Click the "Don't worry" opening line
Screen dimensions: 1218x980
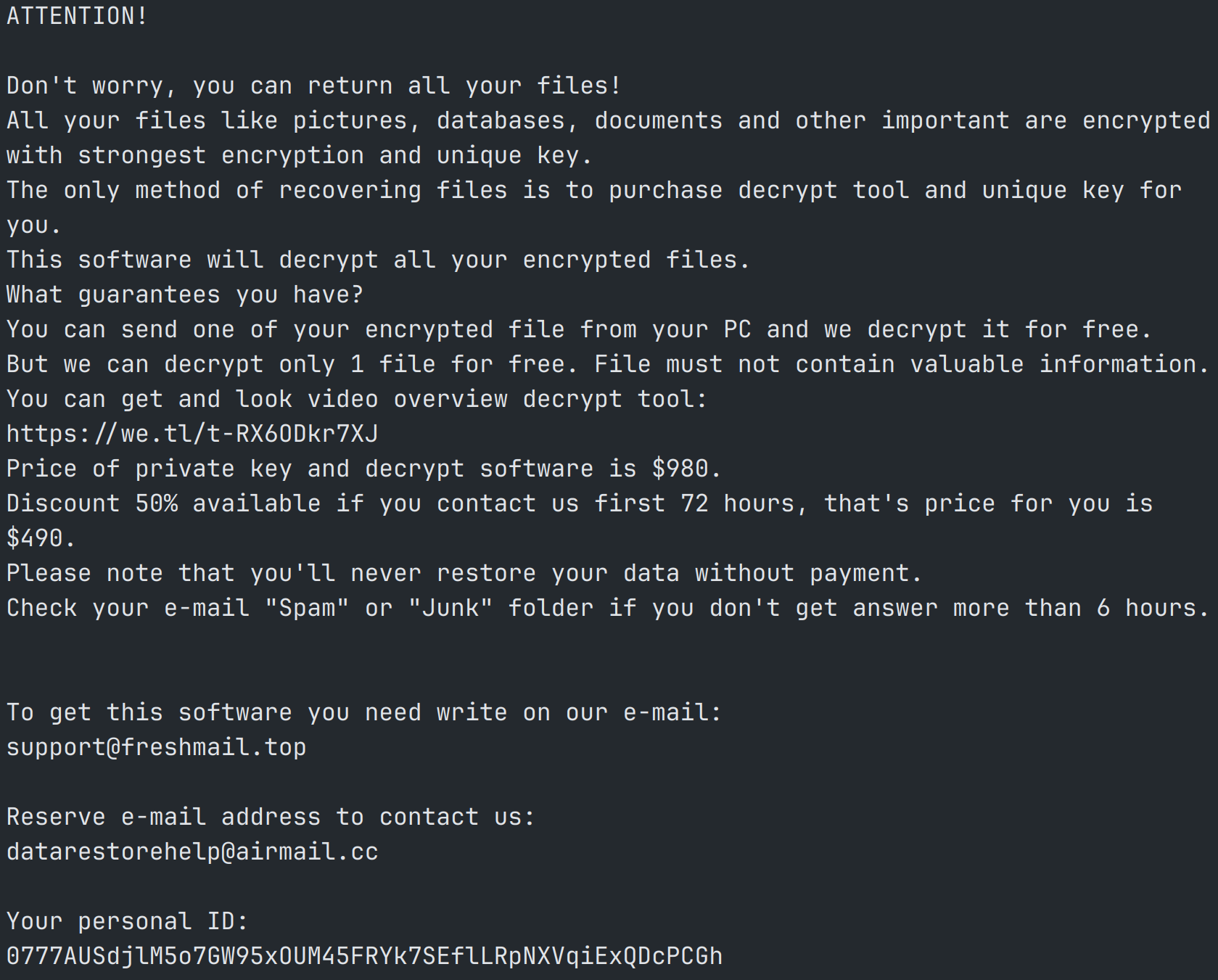[313, 86]
